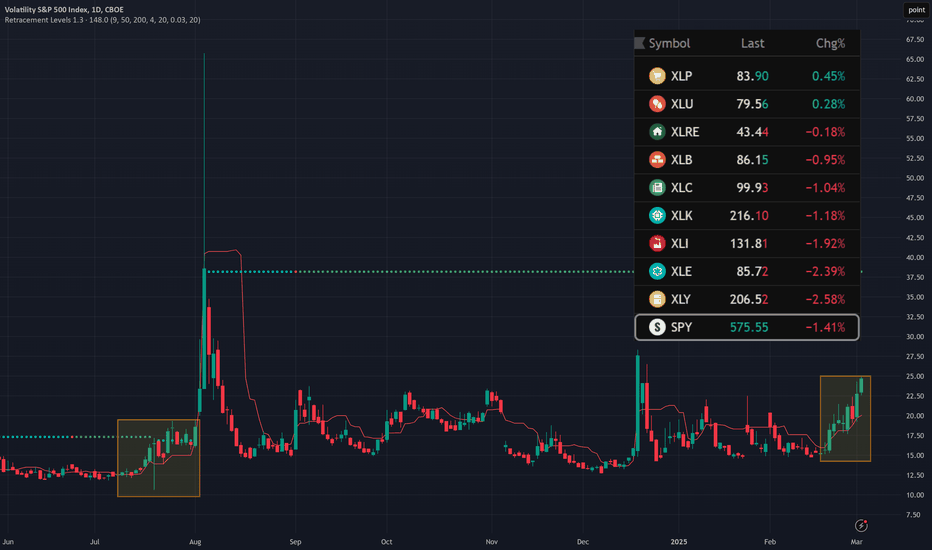The height and width of the screenshot is (550, 932).
Task: Select the XLP symbol name
Action: [681, 76]
